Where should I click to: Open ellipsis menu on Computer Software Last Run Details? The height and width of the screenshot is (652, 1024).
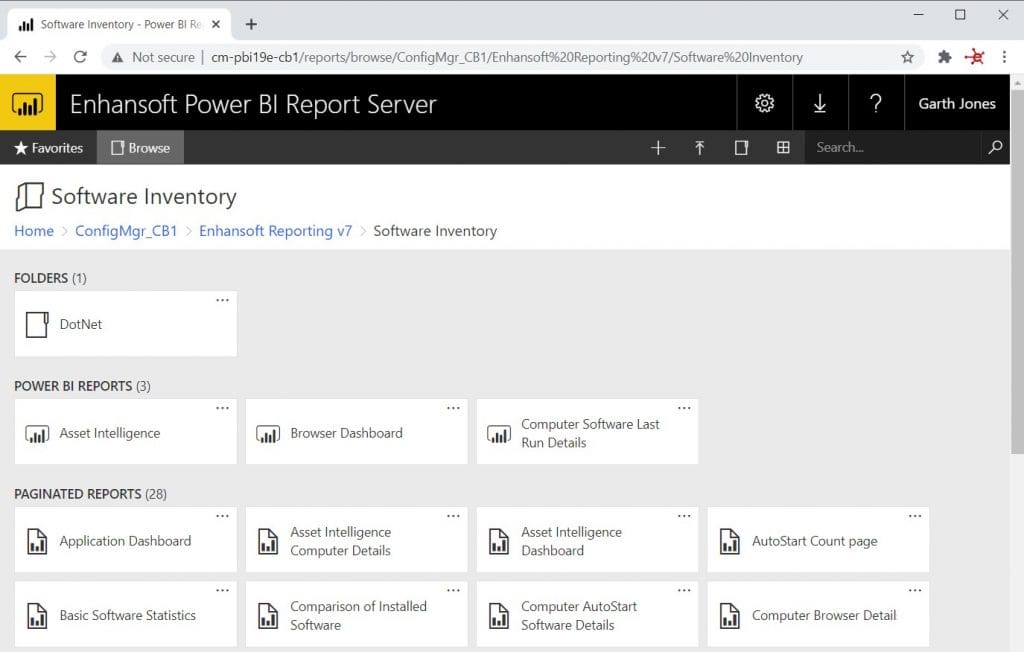pos(684,408)
